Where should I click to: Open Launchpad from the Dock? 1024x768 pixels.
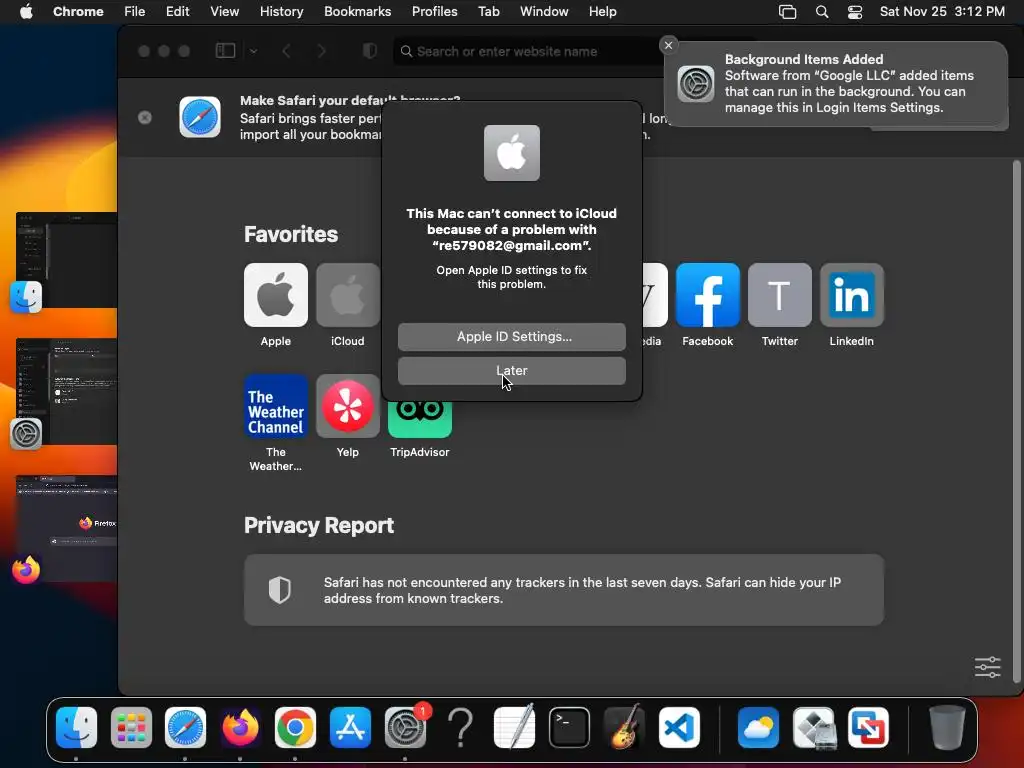click(x=131, y=727)
